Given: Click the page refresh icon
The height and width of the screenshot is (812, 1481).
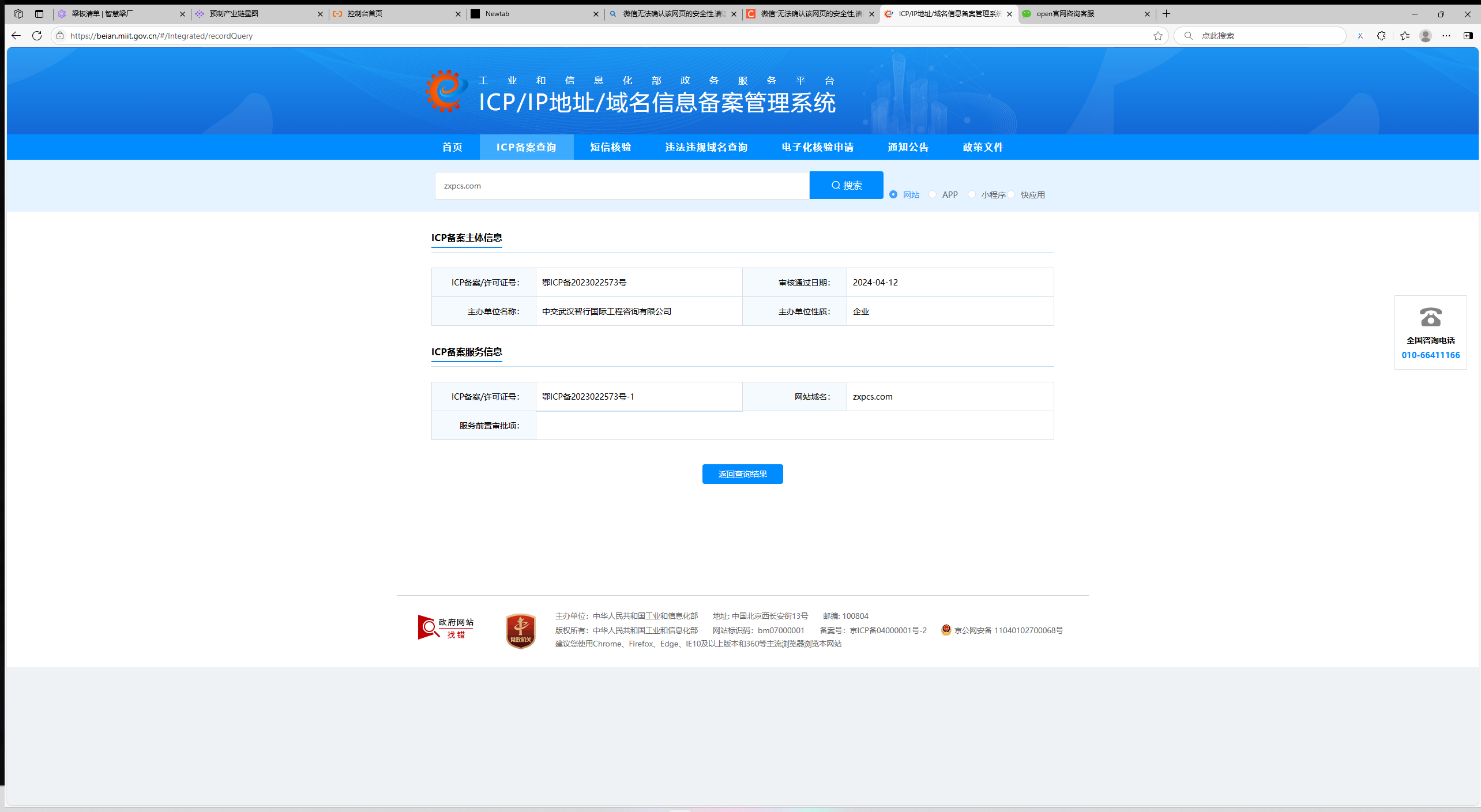Looking at the screenshot, I should click(x=37, y=36).
